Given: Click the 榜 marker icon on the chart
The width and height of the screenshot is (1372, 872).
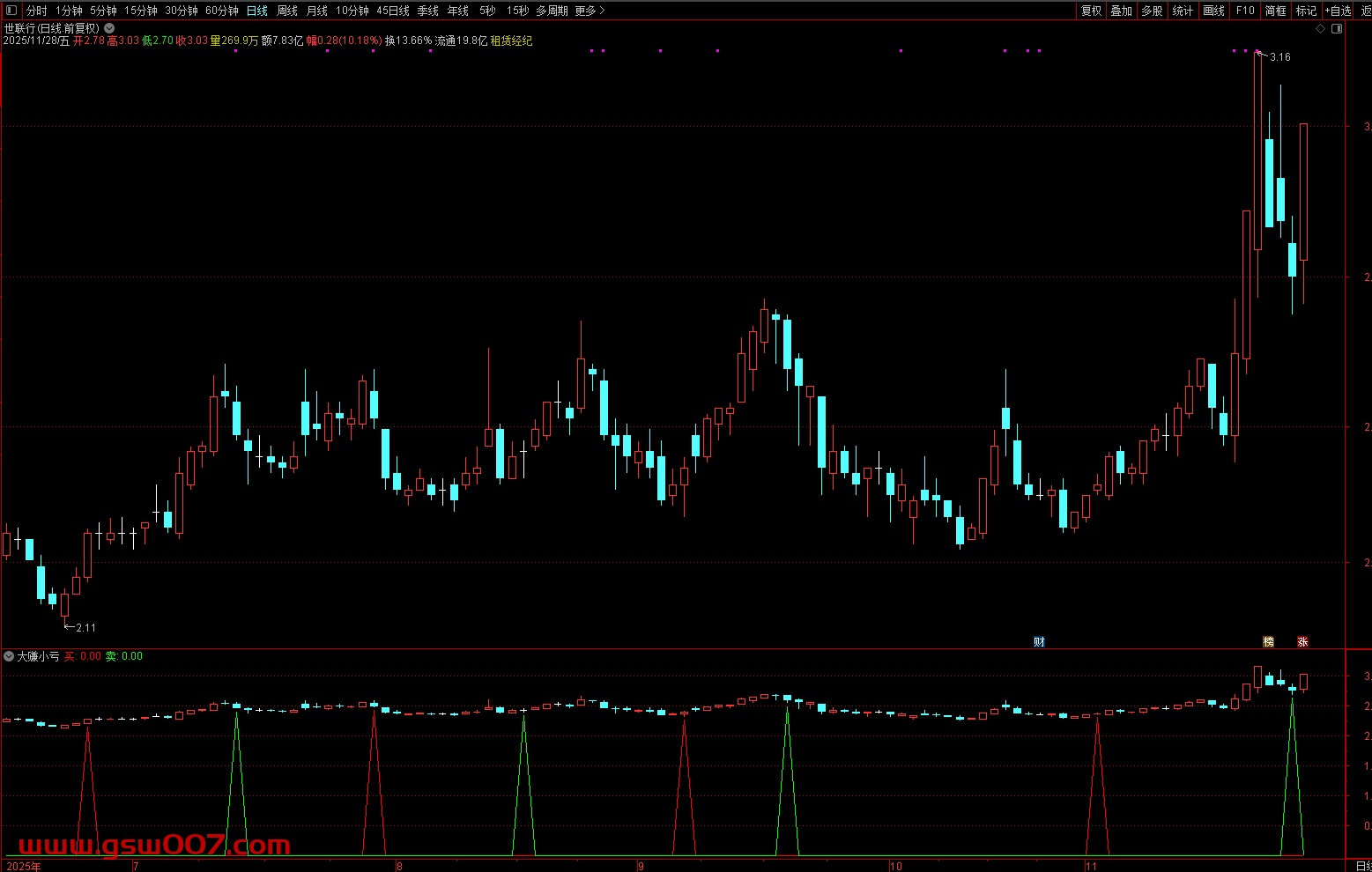Looking at the screenshot, I should pyautogui.click(x=1269, y=641).
